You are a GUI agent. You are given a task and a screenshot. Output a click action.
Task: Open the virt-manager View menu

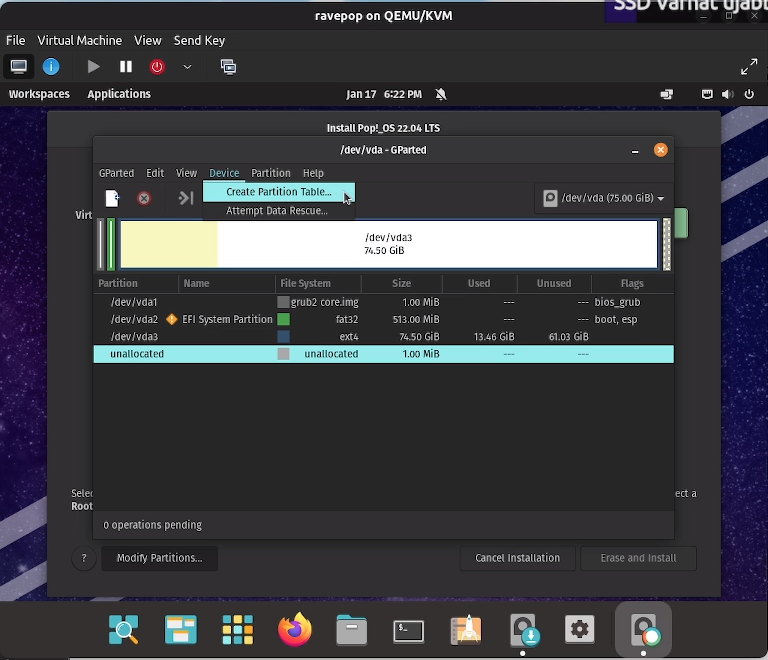tap(148, 40)
